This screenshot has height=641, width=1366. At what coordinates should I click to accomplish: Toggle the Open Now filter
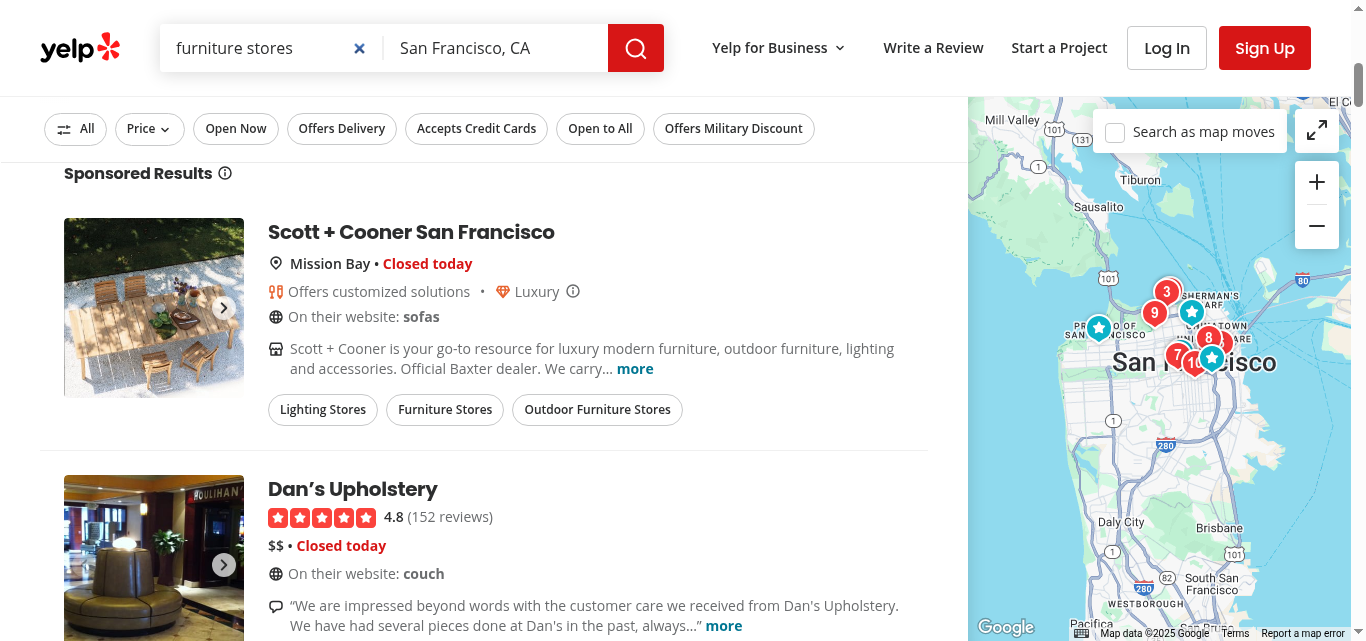(x=236, y=129)
